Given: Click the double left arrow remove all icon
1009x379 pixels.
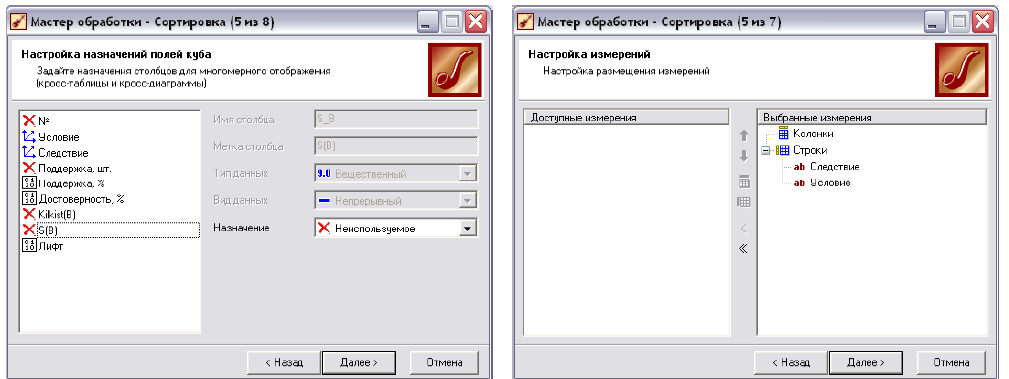Looking at the screenshot, I should pyautogui.click(x=744, y=248).
